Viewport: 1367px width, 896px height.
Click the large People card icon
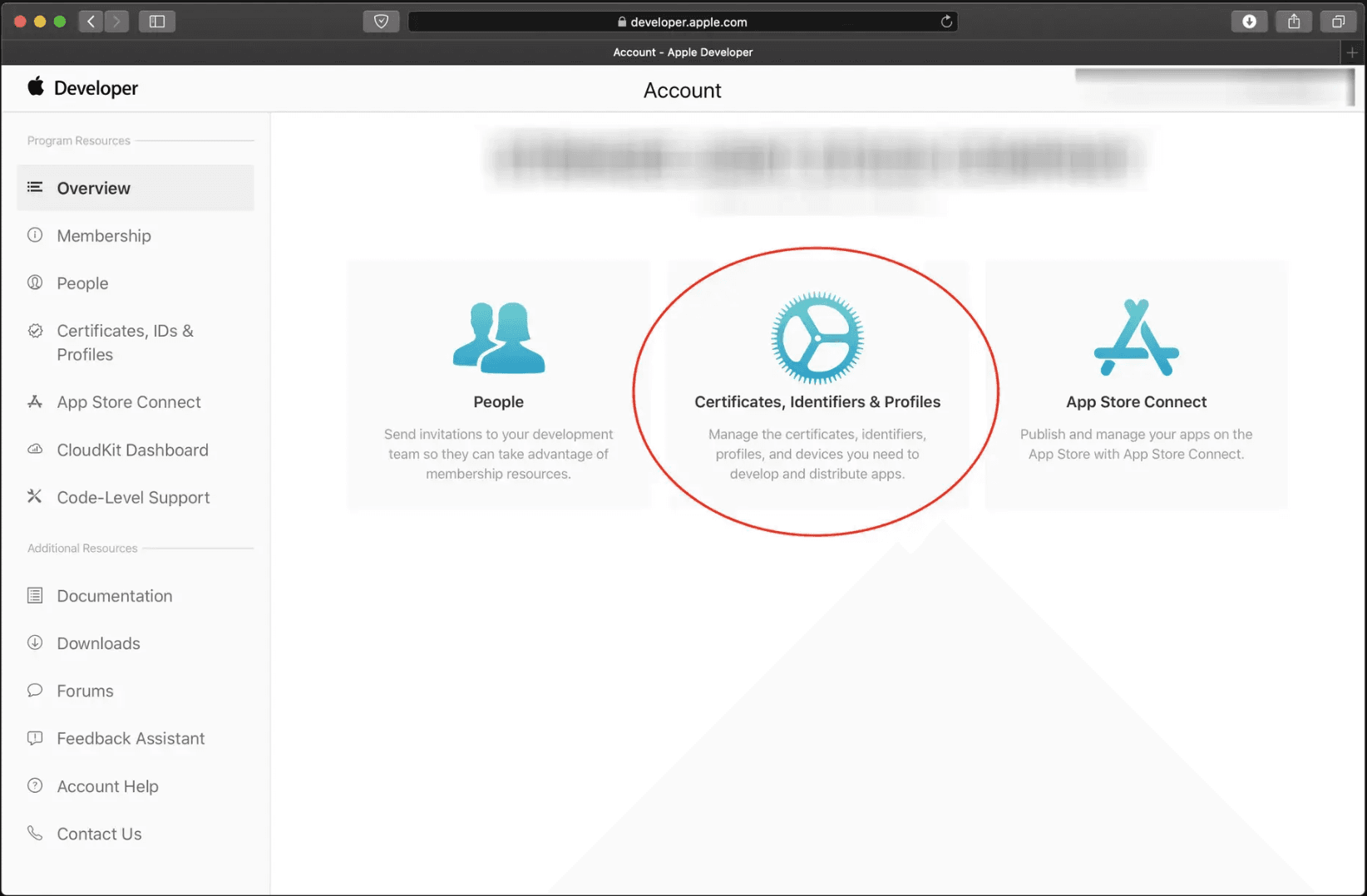pyautogui.click(x=499, y=337)
